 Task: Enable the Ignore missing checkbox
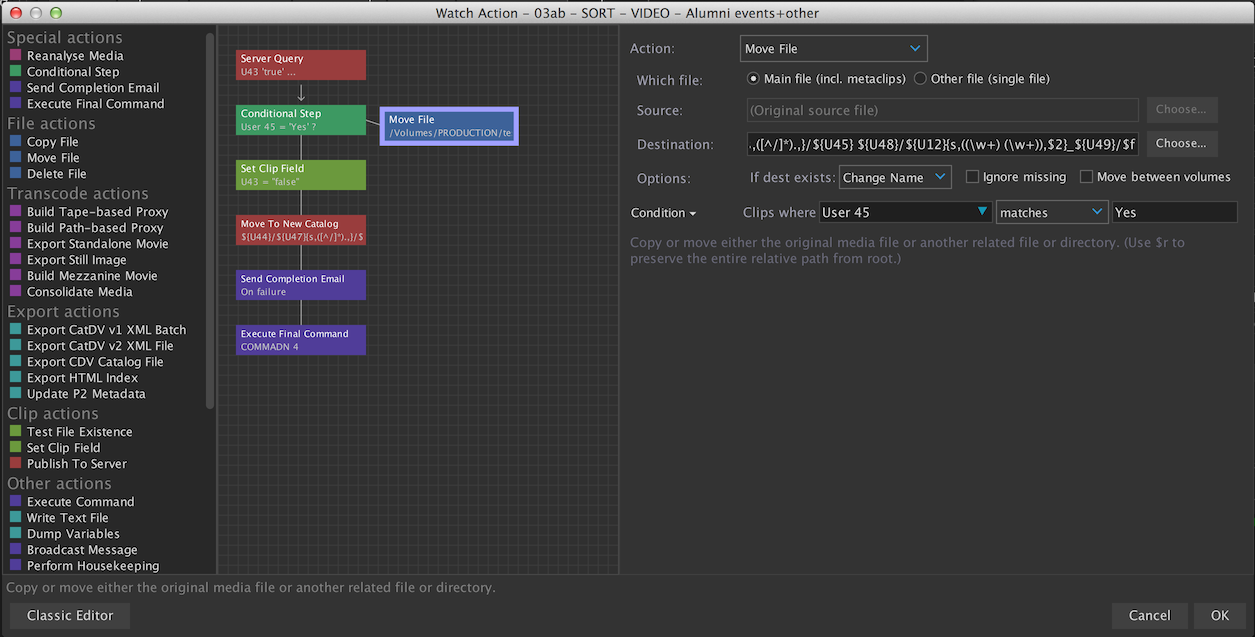point(972,177)
